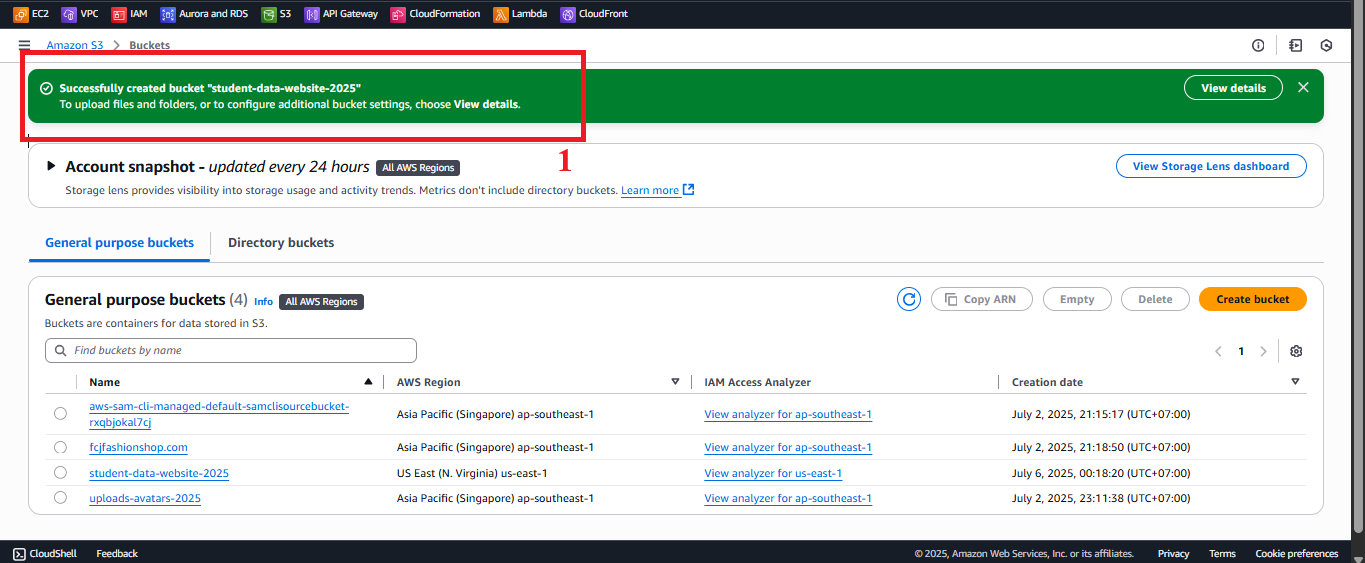Open the hamburger navigation menu

[x=24, y=45]
